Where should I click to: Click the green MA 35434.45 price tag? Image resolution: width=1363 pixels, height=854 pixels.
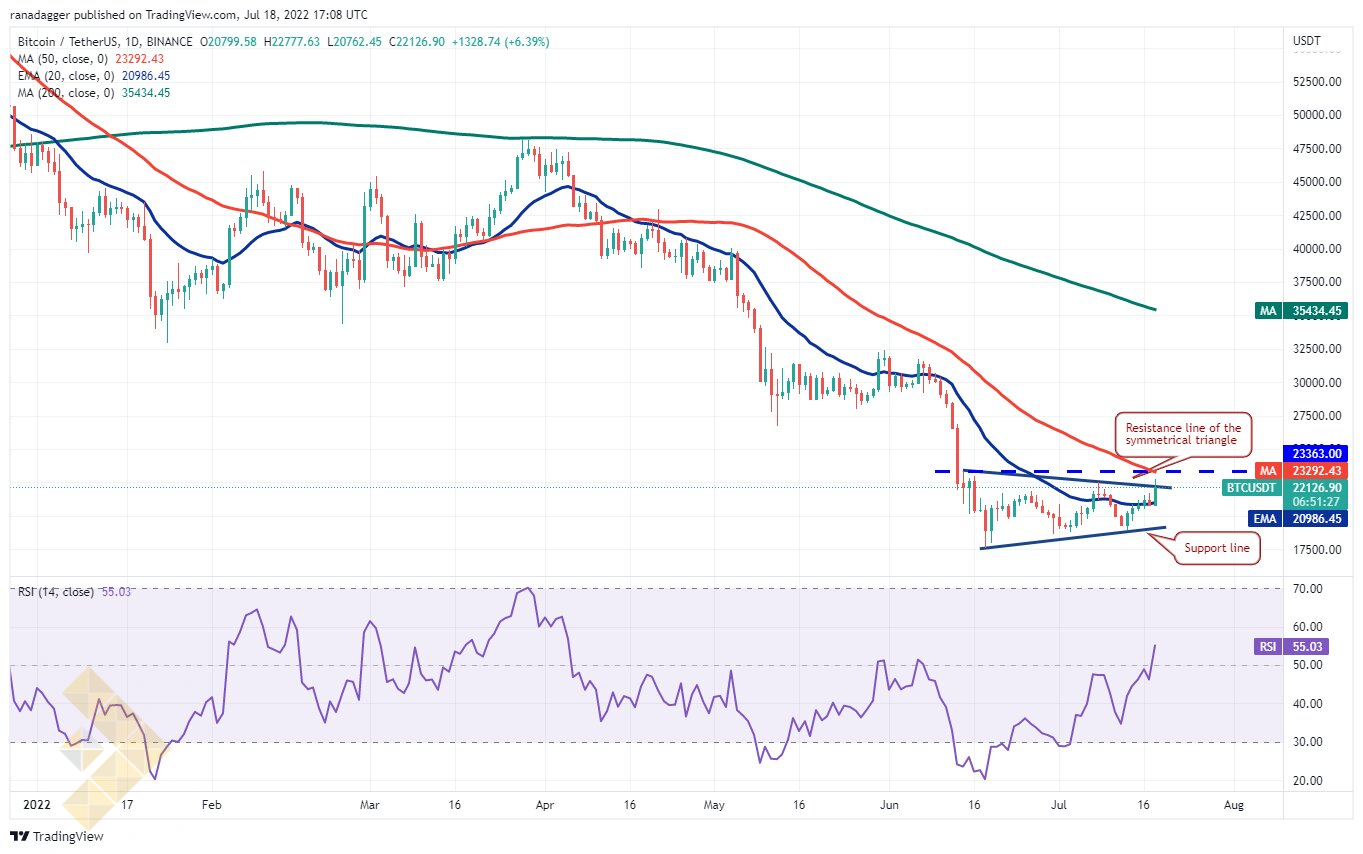tap(1301, 311)
